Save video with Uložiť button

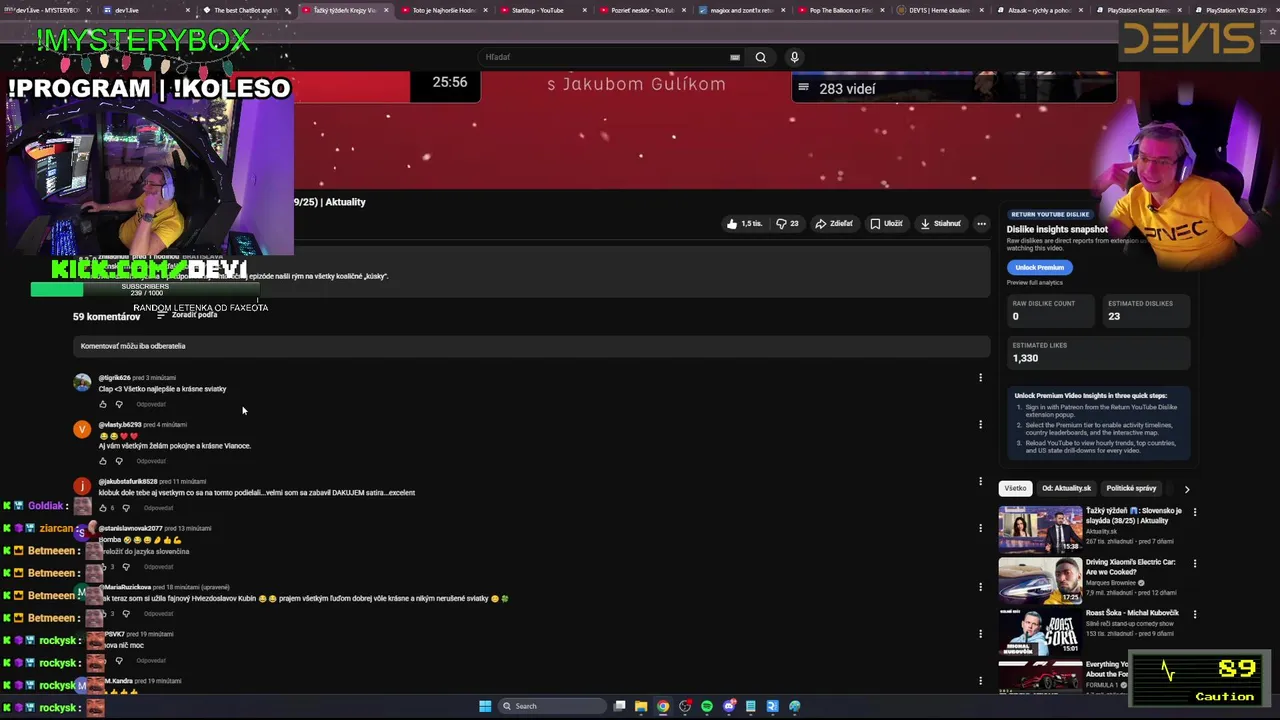tap(886, 224)
